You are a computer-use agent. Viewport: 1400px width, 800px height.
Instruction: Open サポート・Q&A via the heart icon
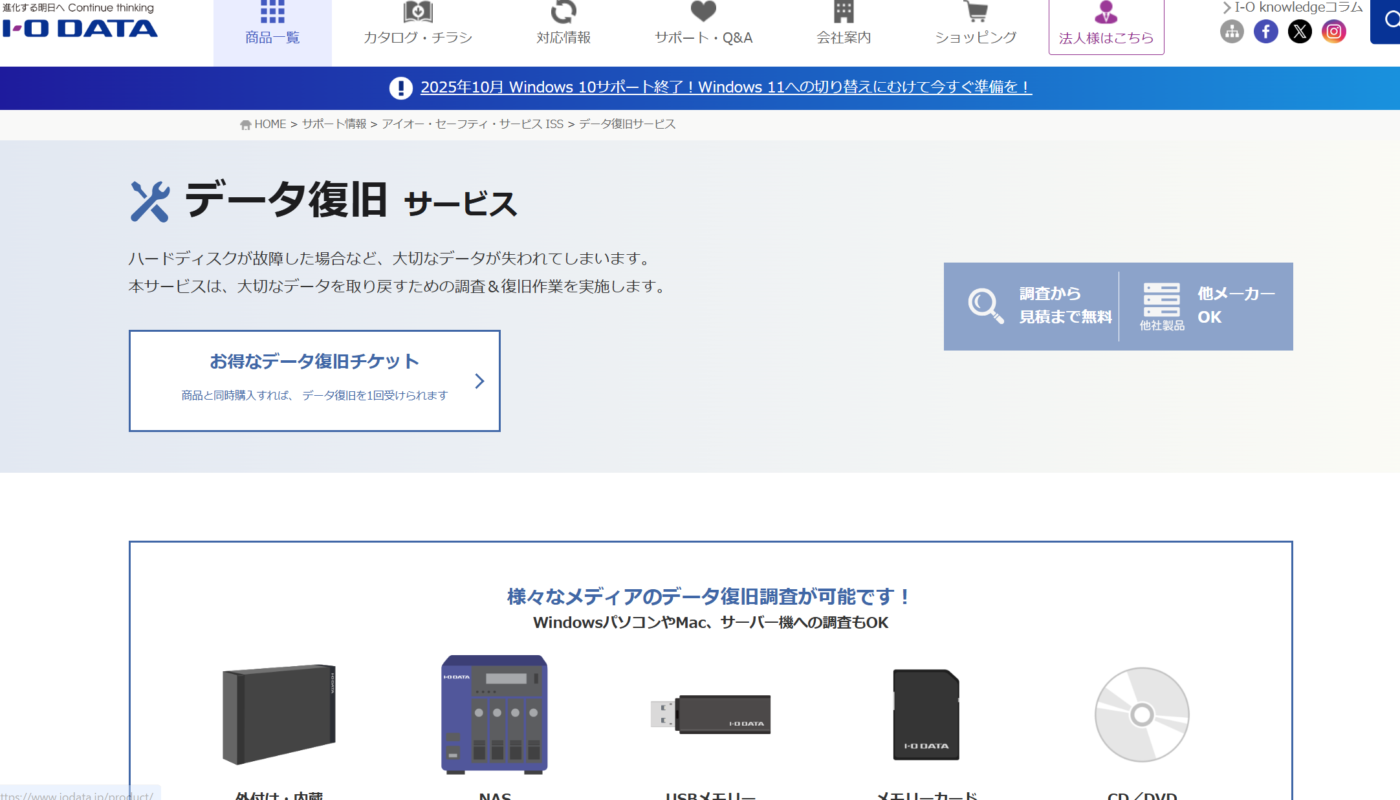pyautogui.click(x=702, y=12)
